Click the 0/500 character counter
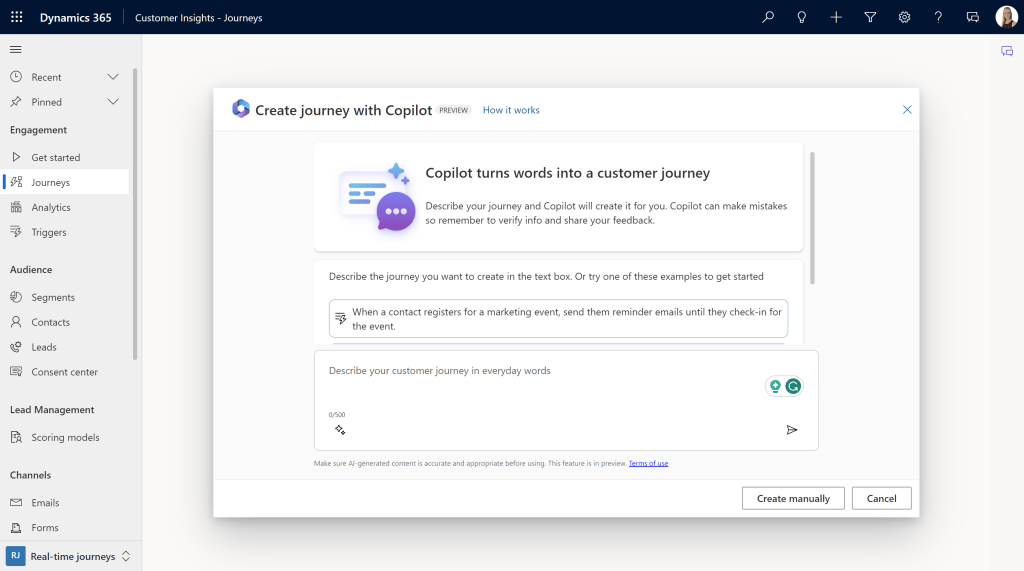 pos(337,414)
